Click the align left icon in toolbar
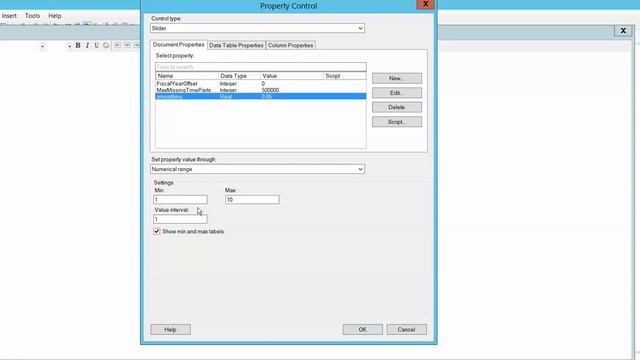The height and width of the screenshot is (360, 640). [118, 45]
